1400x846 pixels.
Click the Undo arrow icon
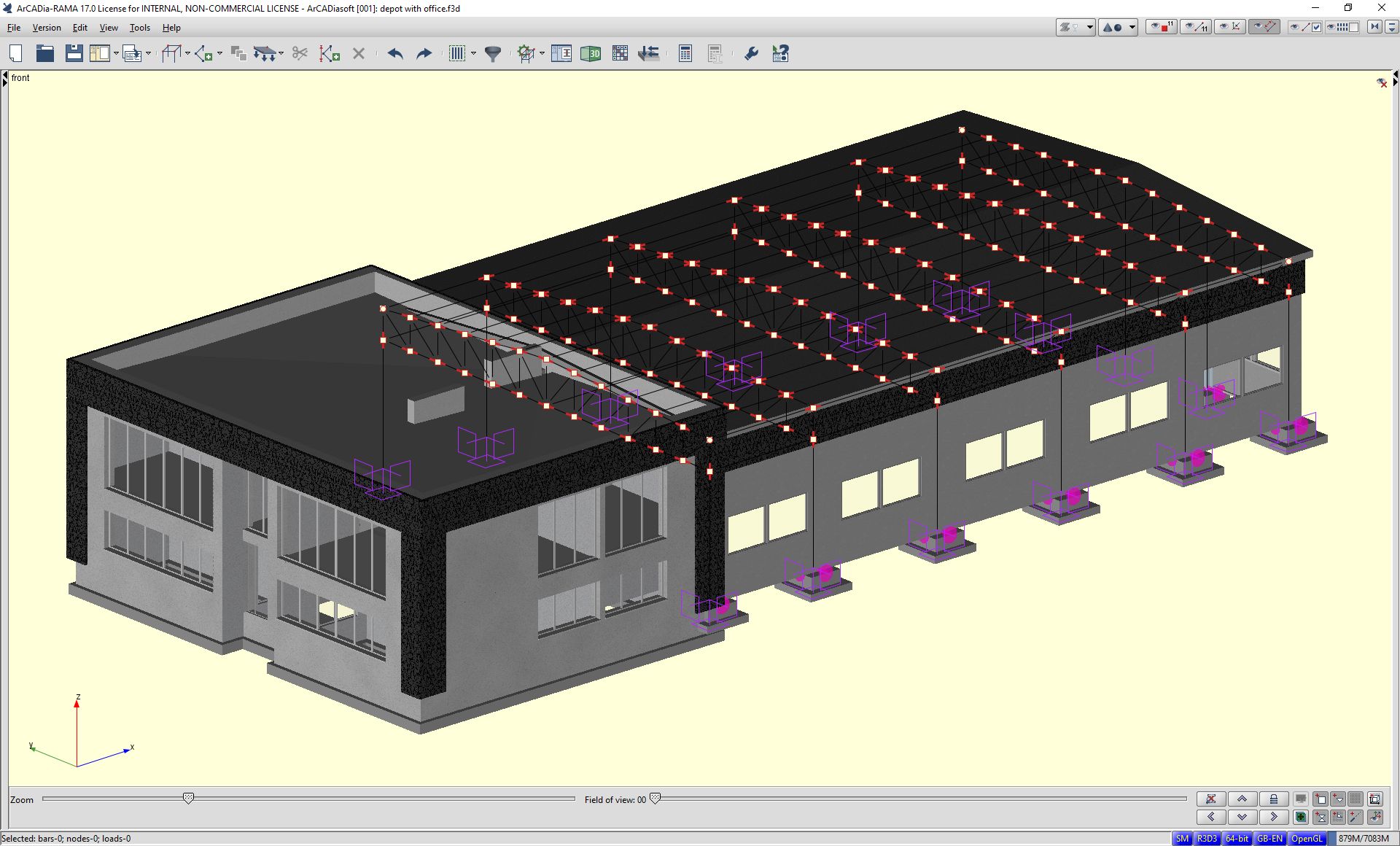pyautogui.click(x=395, y=53)
